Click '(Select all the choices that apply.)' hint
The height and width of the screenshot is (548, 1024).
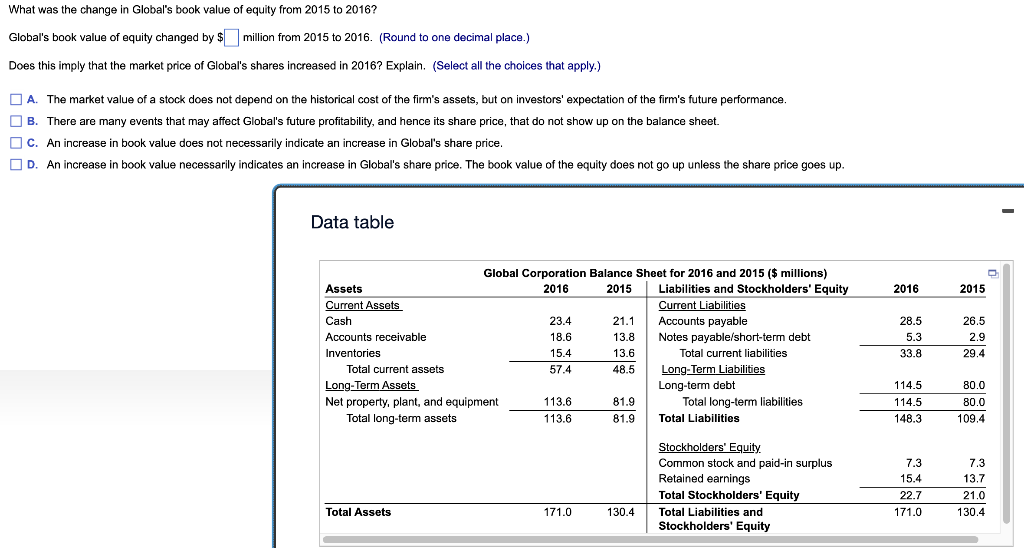517,65
